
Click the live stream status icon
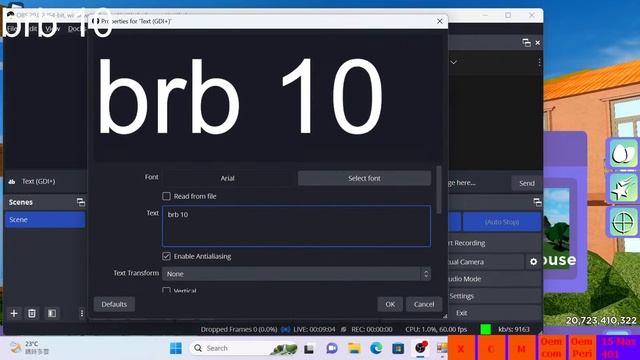tap(286, 329)
